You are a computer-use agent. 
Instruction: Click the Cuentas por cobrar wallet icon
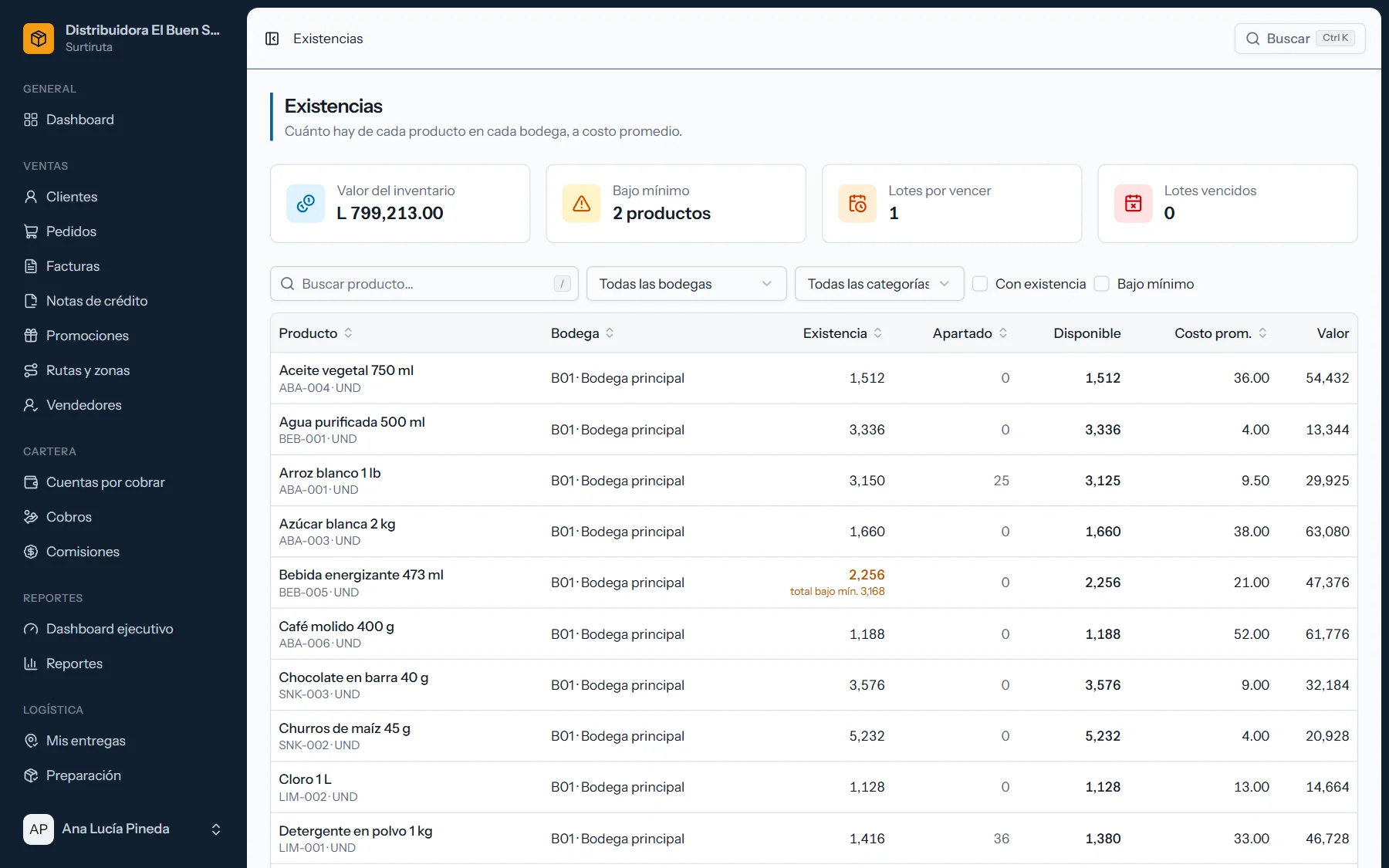pos(31,482)
